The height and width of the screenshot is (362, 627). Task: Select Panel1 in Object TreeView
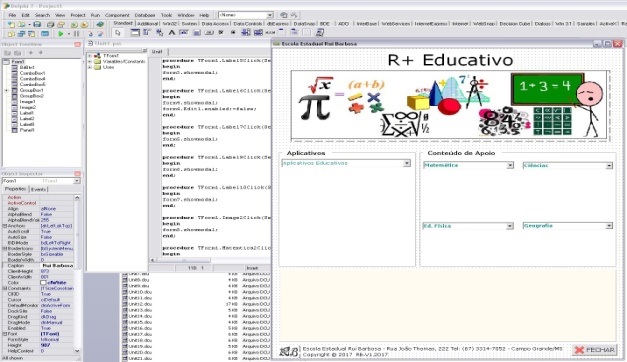point(27,130)
